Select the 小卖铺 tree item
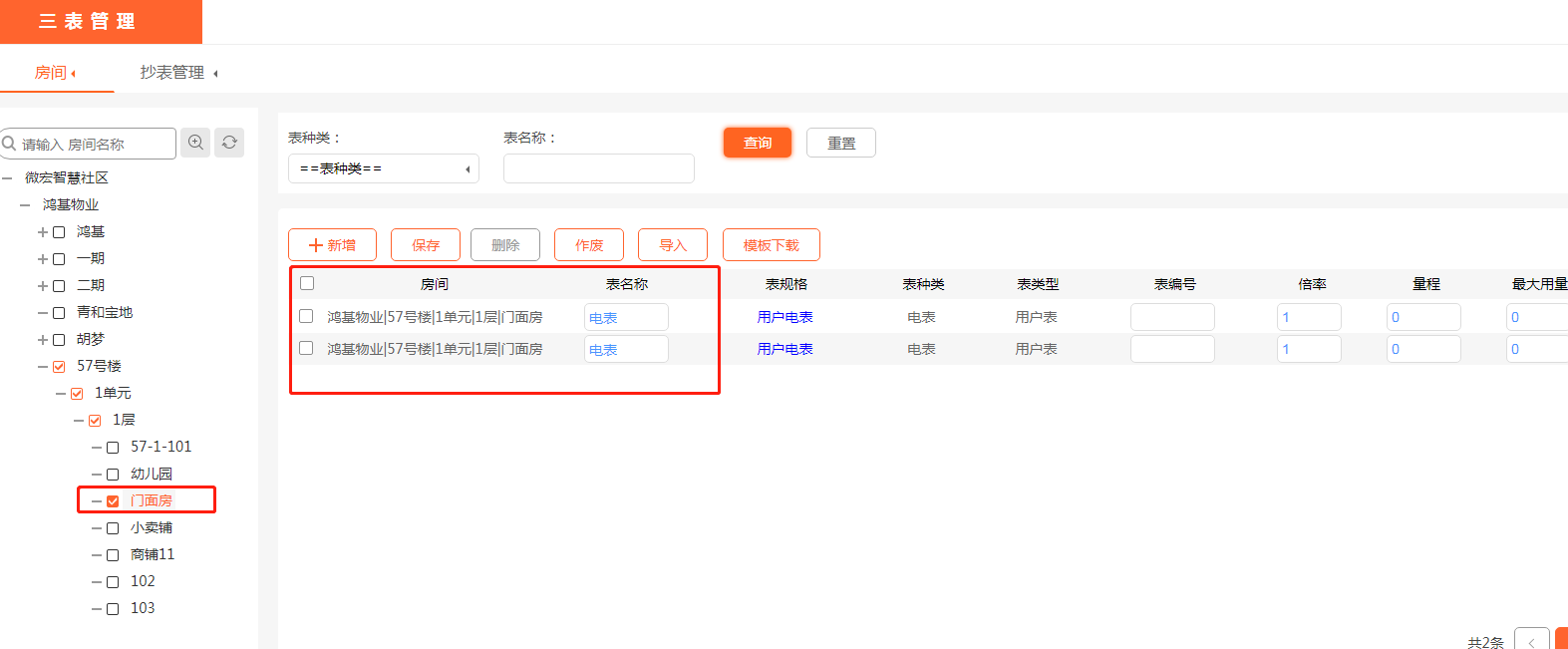Image resolution: width=1568 pixels, height=649 pixels. point(152,527)
